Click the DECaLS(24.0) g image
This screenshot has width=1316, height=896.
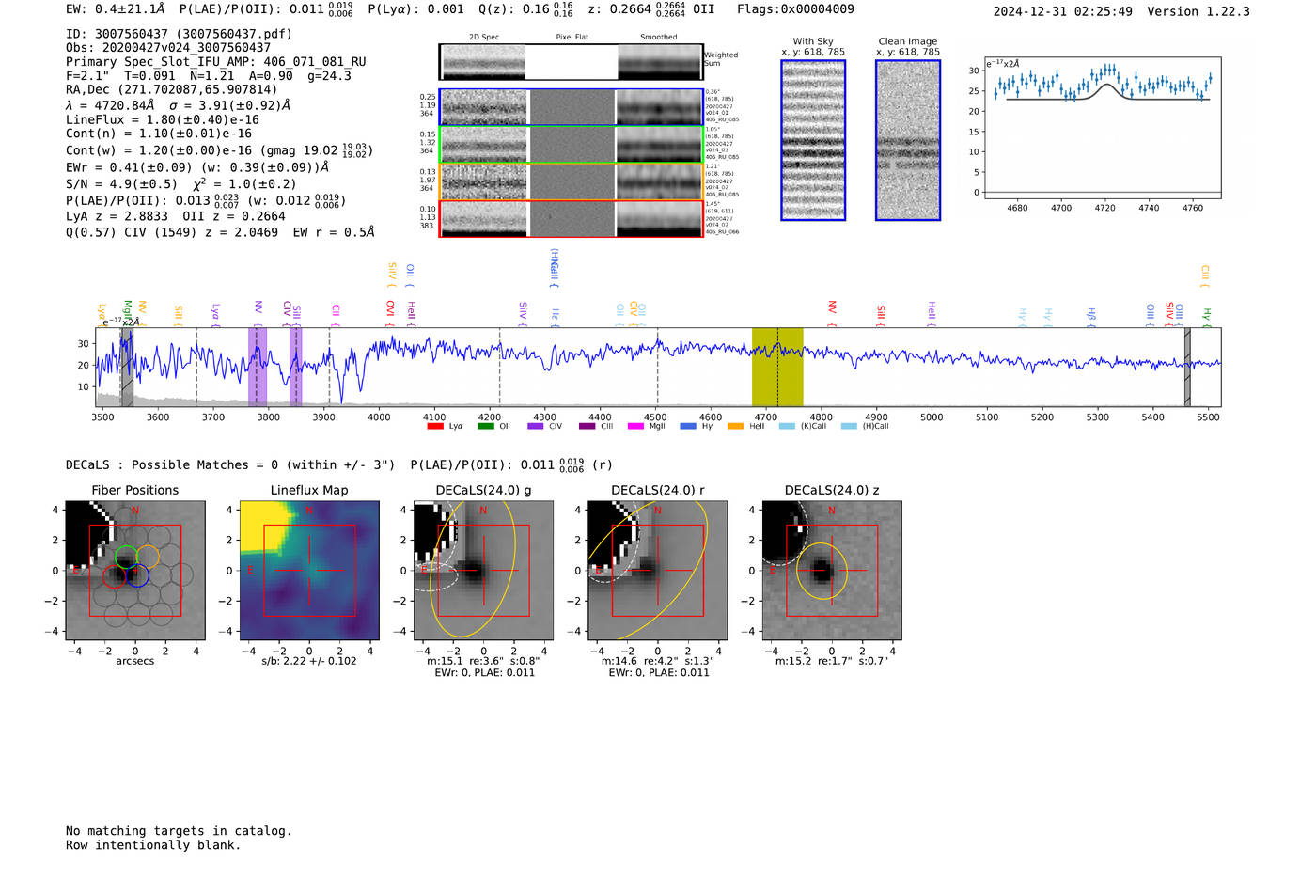click(x=484, y=571)
